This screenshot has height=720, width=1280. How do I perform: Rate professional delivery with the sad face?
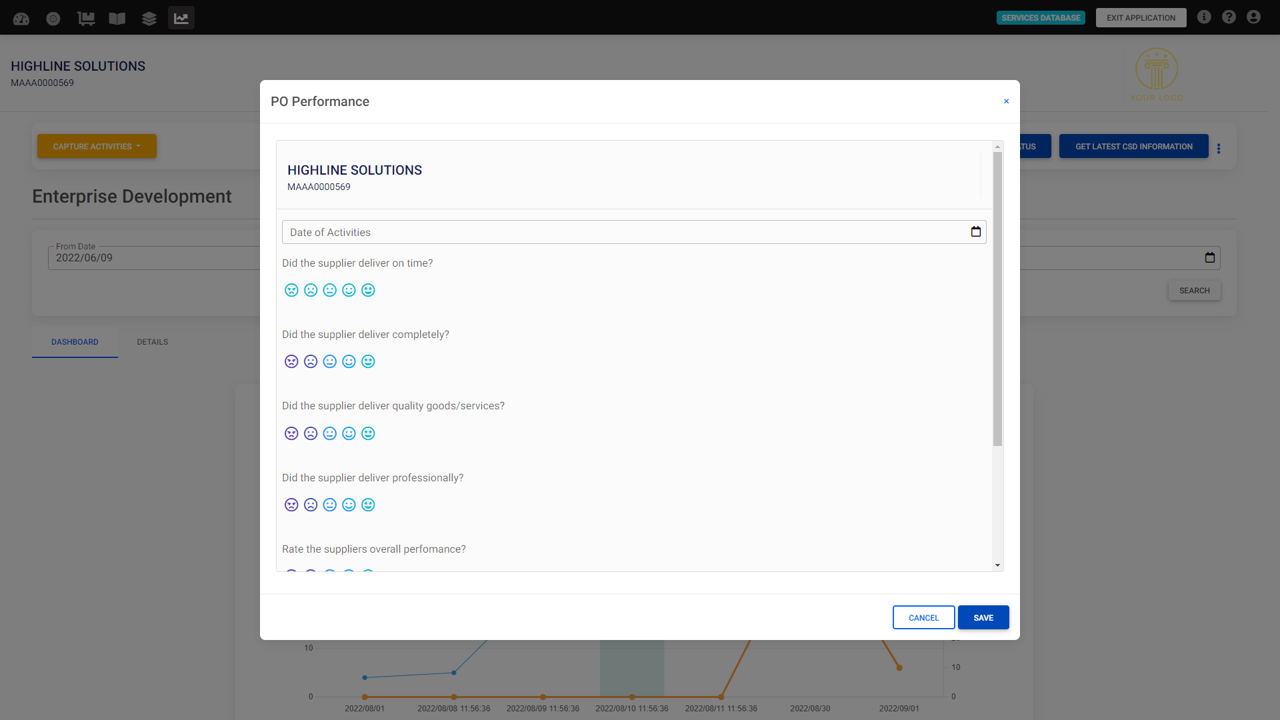[311, 505]
